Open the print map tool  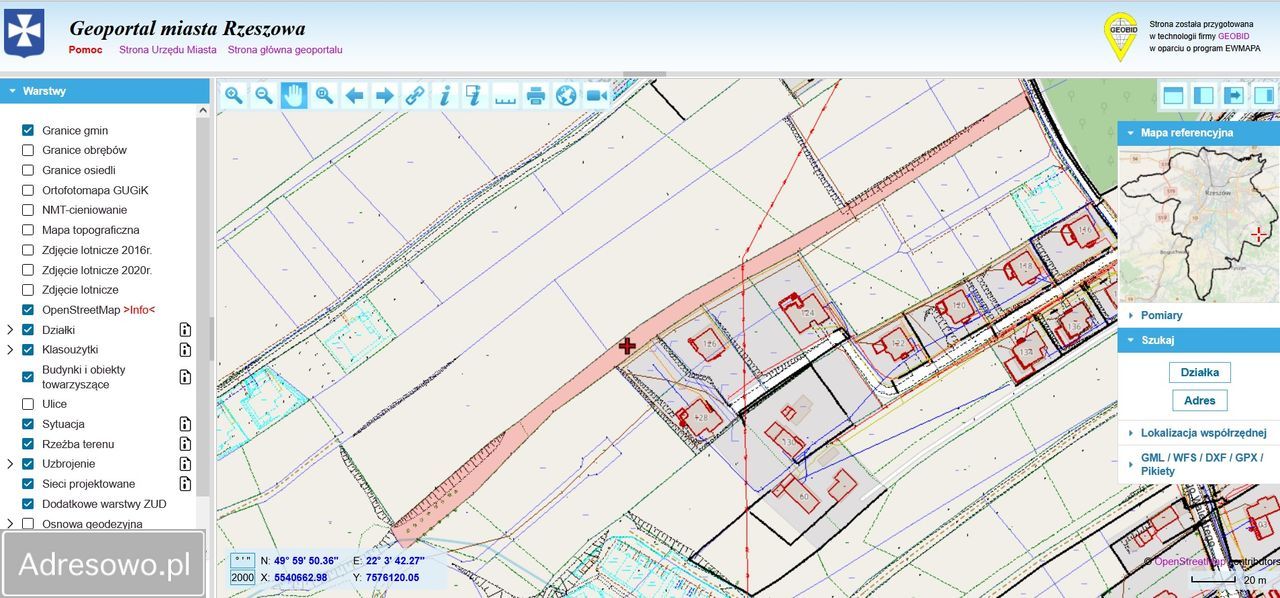pyautogui.click(x=536, y=96)
